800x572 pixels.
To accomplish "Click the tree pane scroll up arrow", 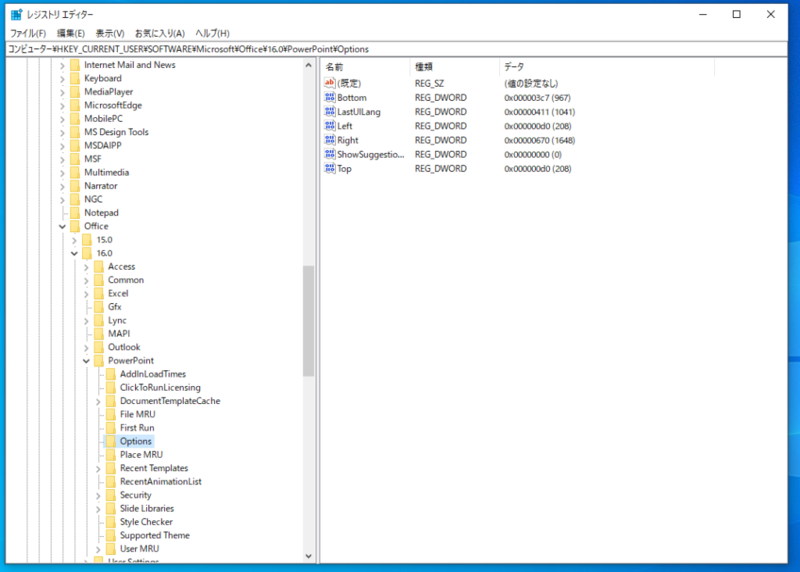I will tap(308, 65).
